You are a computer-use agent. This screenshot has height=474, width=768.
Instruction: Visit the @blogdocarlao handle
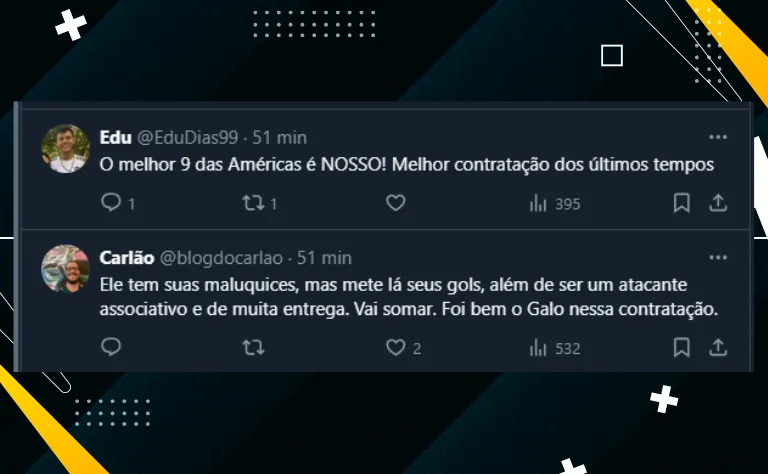(221, 258)
